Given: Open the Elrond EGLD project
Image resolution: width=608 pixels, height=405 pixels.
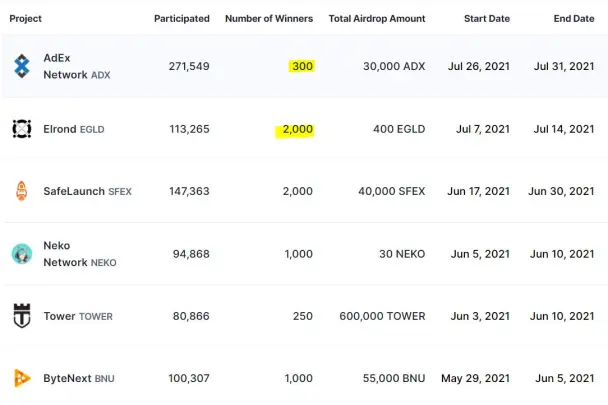Looking at the screenshot, I should [x=74, y=129].
